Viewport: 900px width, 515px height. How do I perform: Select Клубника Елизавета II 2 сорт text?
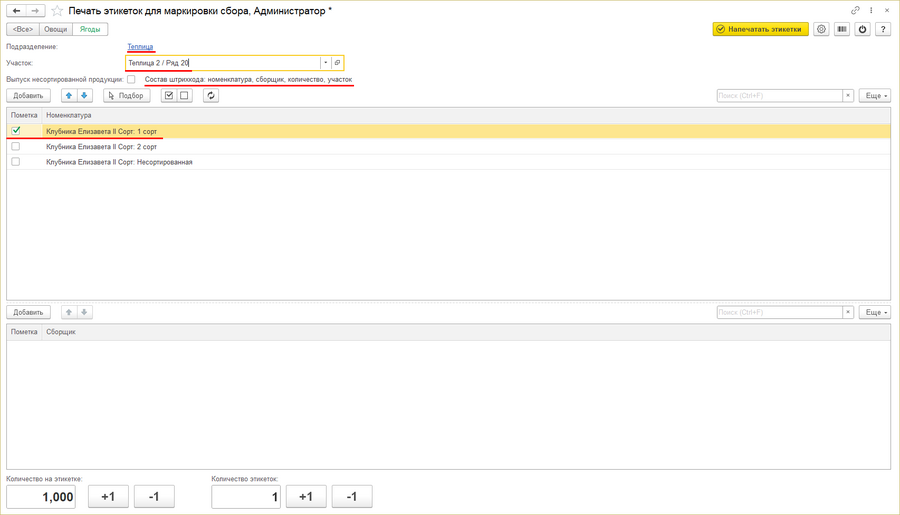(102, 147)
